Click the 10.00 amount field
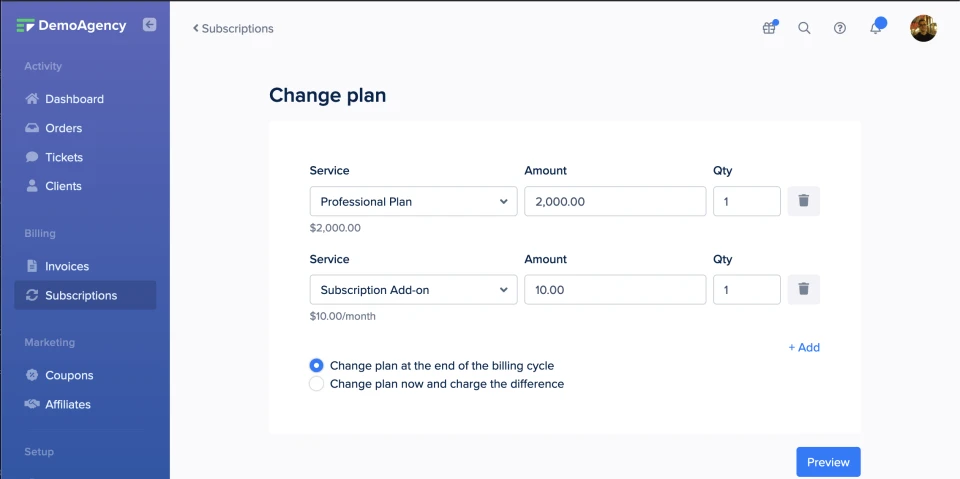 tap(615, 289)
